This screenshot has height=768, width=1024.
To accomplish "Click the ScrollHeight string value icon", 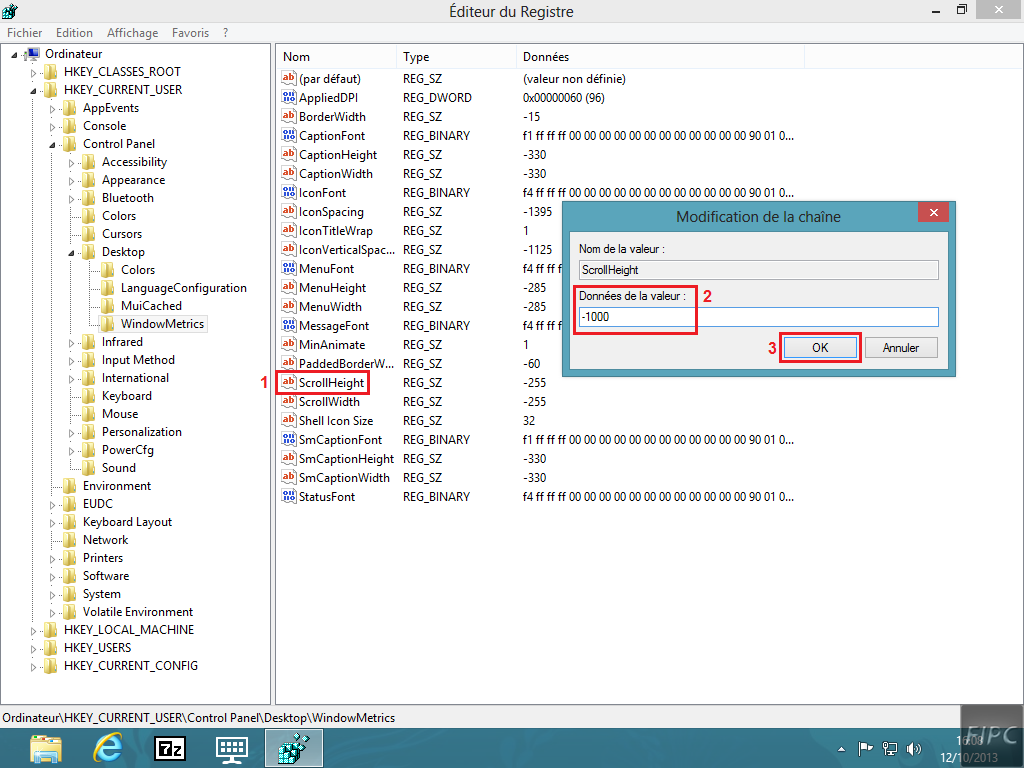I will [289, 383].
